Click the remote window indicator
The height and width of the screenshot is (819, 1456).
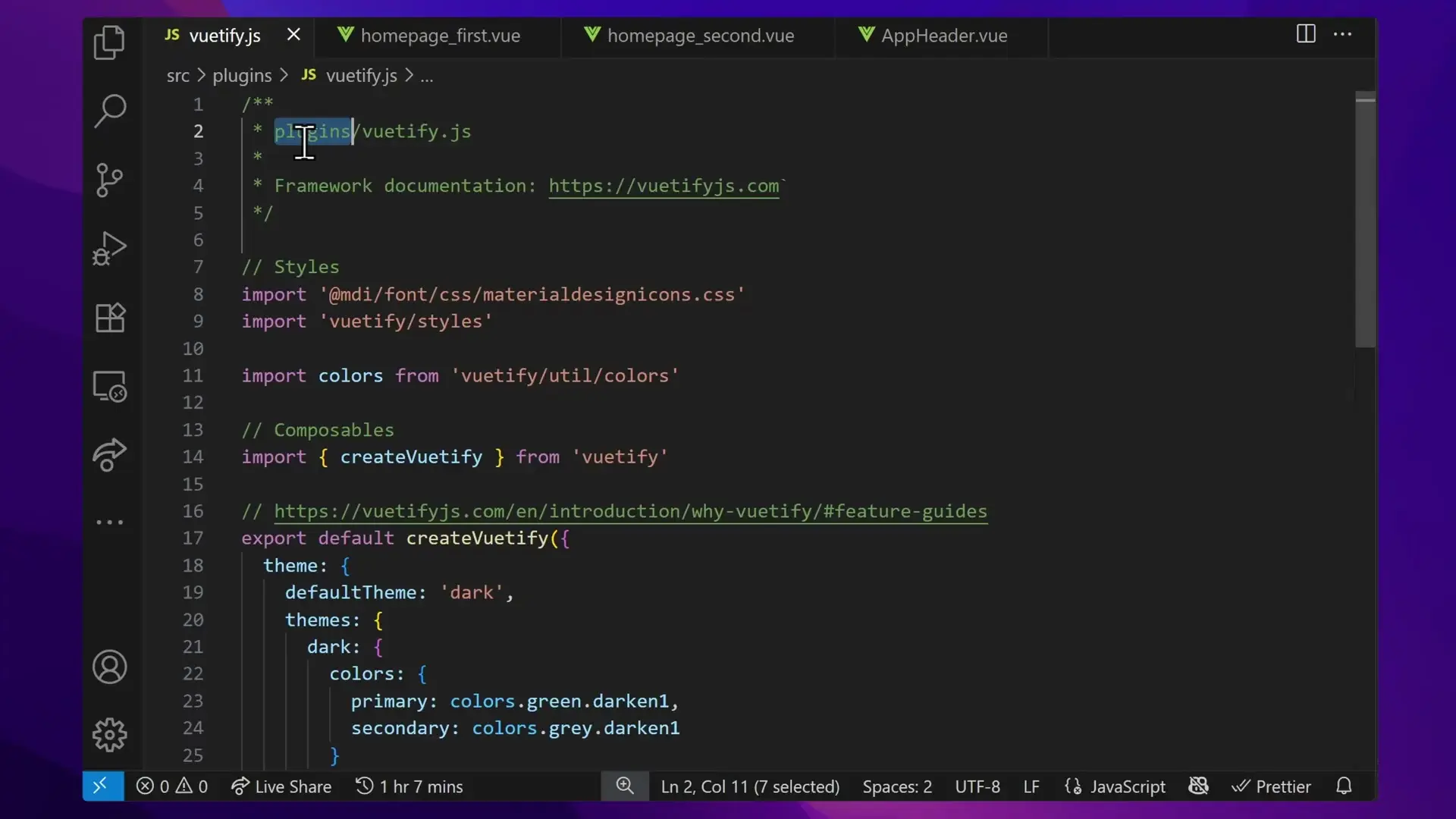[103, 786]
